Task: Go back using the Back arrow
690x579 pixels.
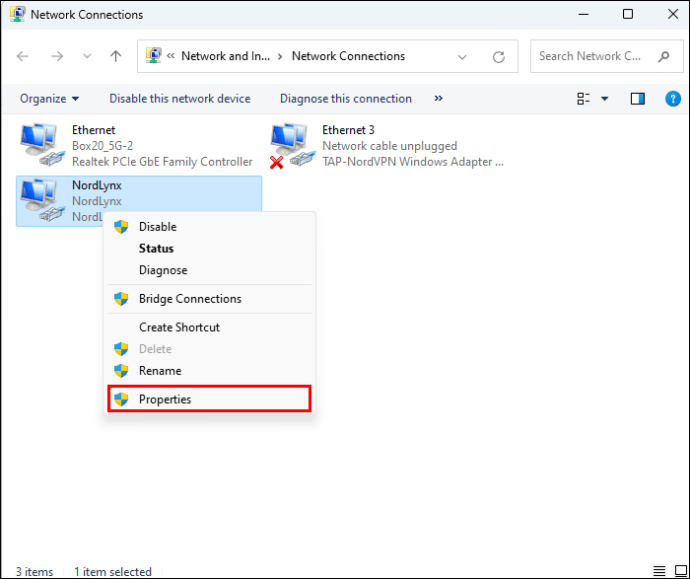Action: pyautogui.click(x=22, y=56)
